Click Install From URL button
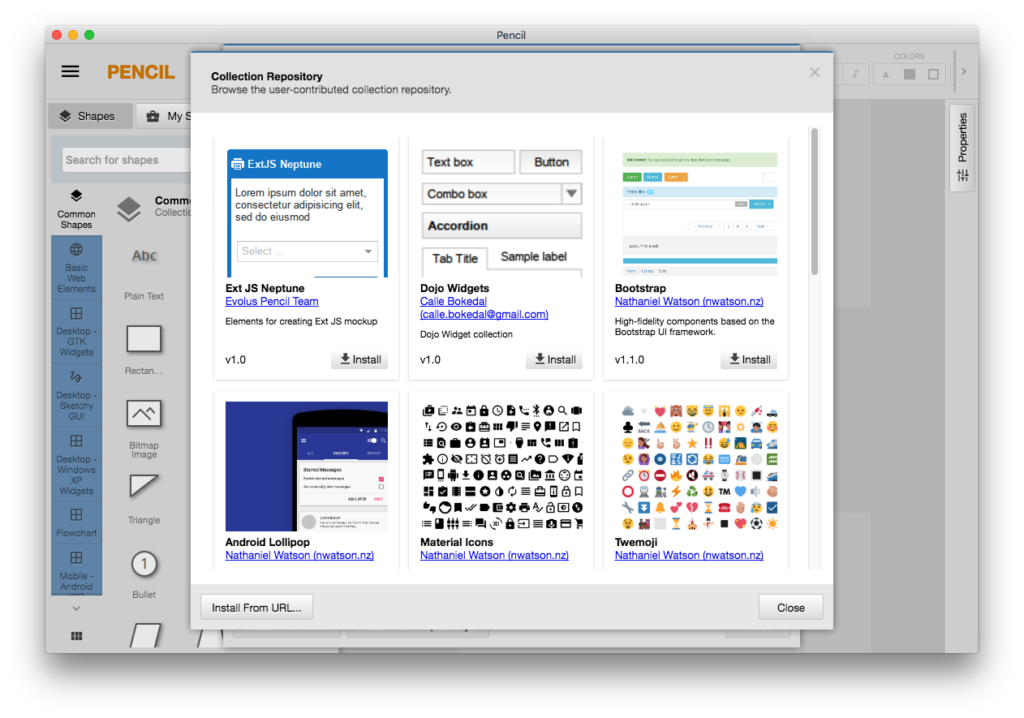 (x=257, y=608)
